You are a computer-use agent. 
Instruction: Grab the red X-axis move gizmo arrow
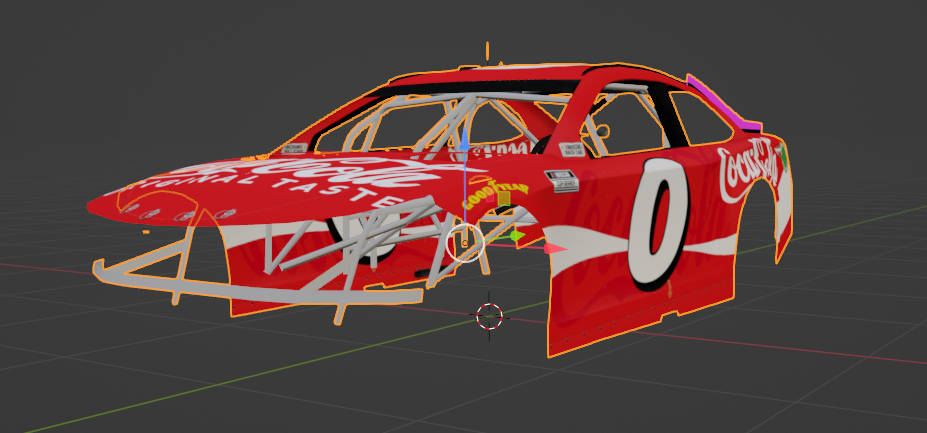pyautogui.click(x=555, y=248)
